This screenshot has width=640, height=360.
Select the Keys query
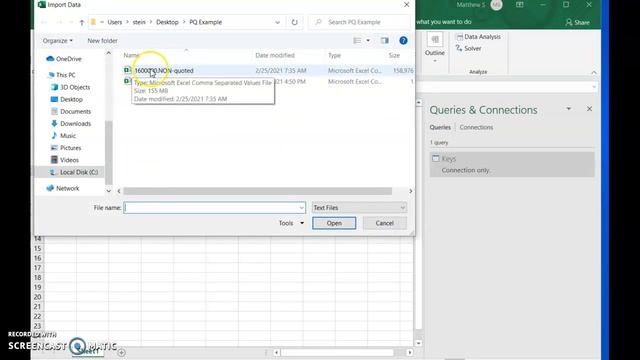click(x=512, y=164)
